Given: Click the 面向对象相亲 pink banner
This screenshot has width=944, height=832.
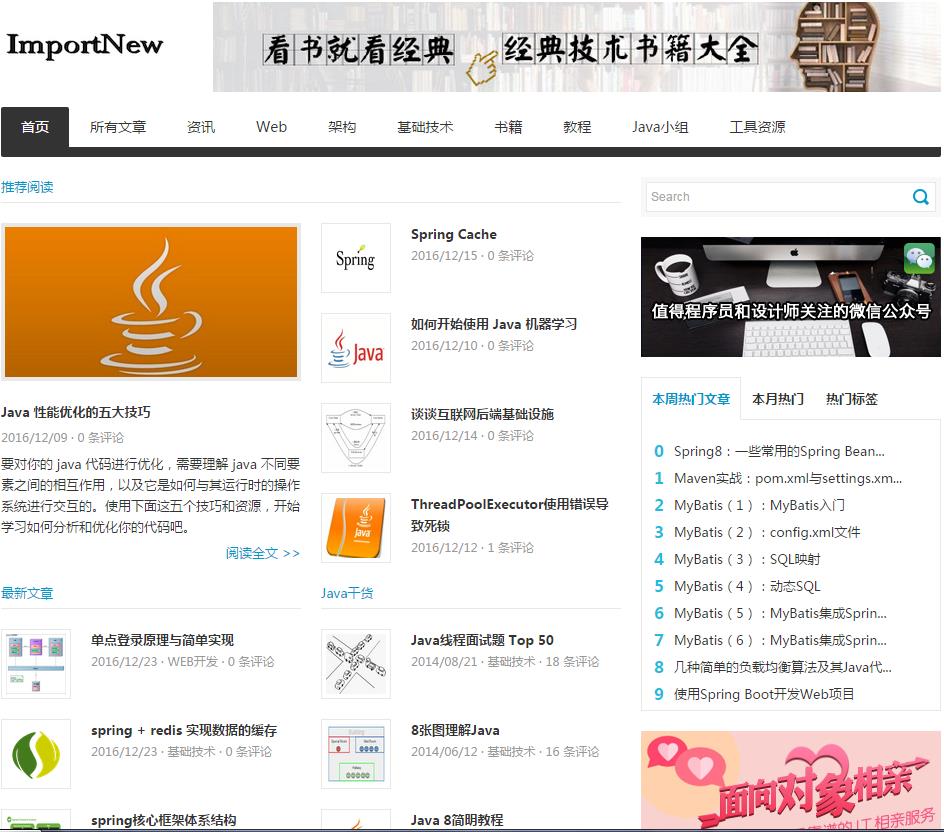Looking at the screenshot, I should click(790, 780).
